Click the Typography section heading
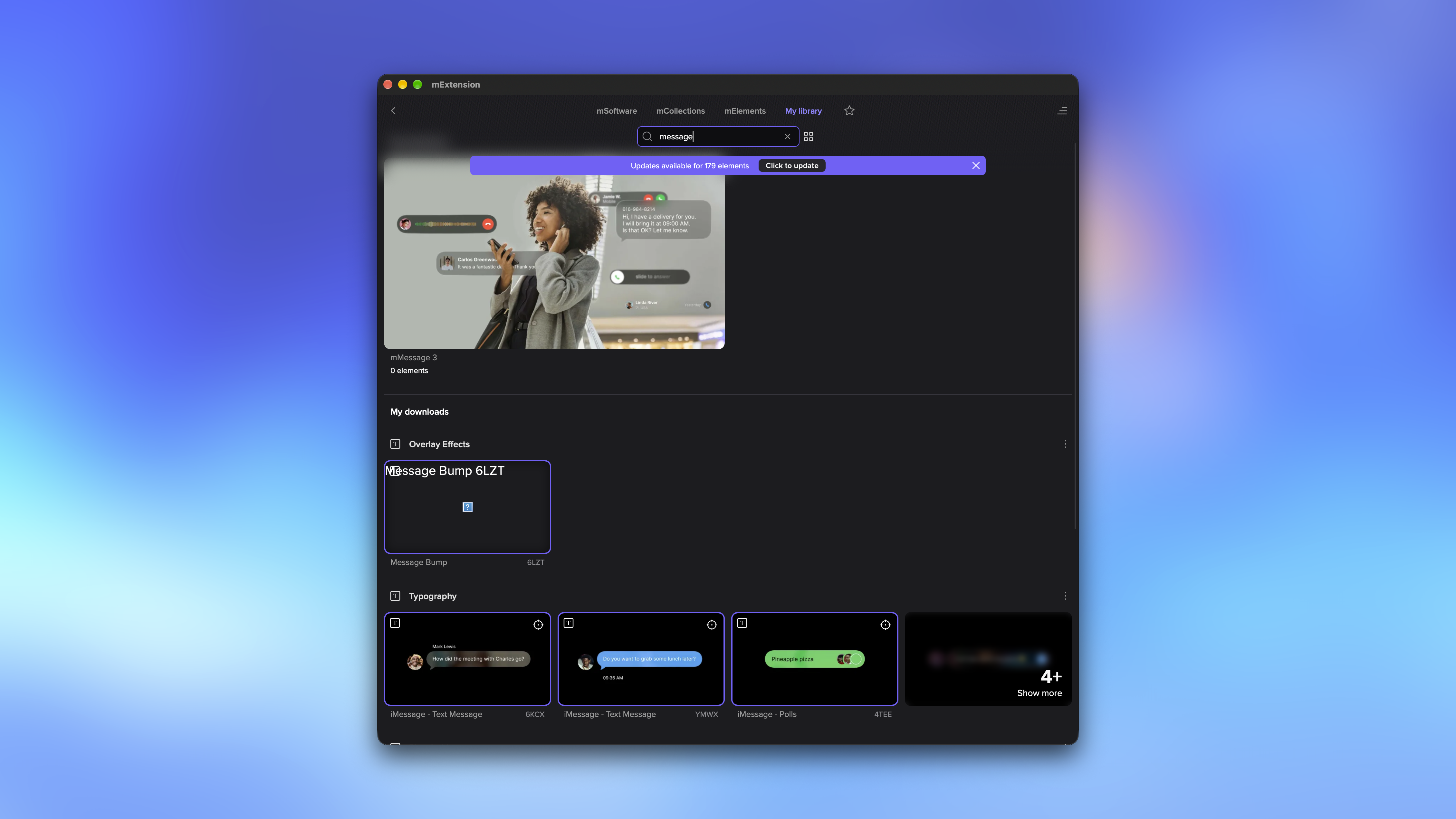The image size is (1456, 819). (x=432, y=596)
